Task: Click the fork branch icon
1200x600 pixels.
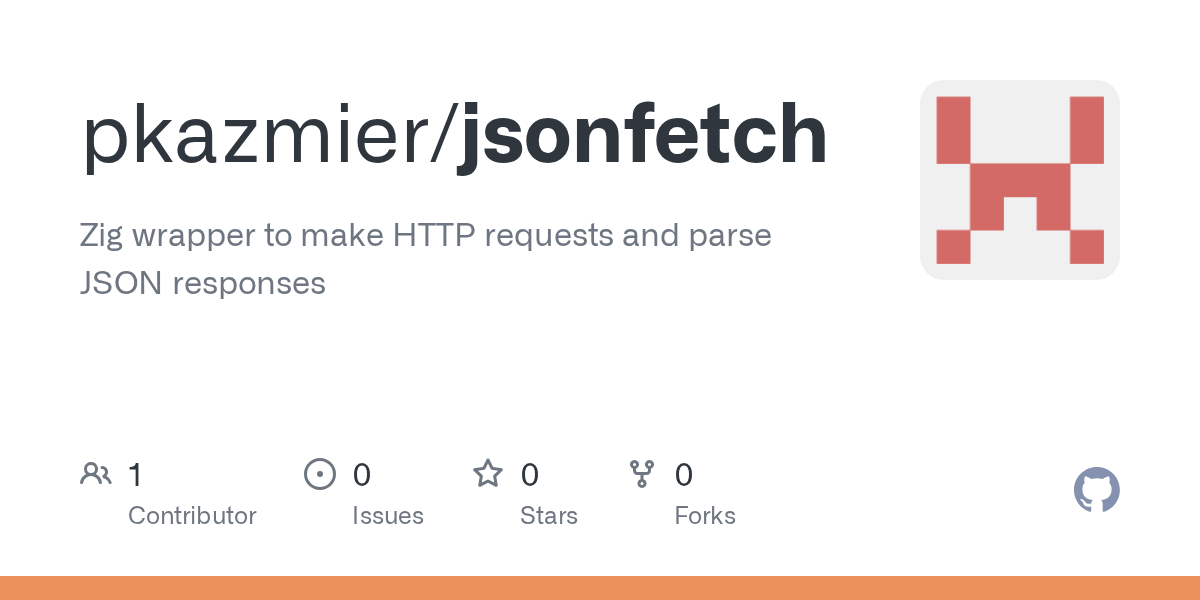Action: pyautogui.click(x=641, y=474)
